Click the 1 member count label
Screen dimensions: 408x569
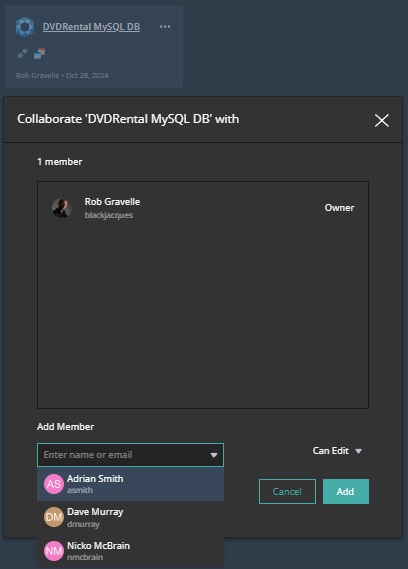tap(60, 161)
